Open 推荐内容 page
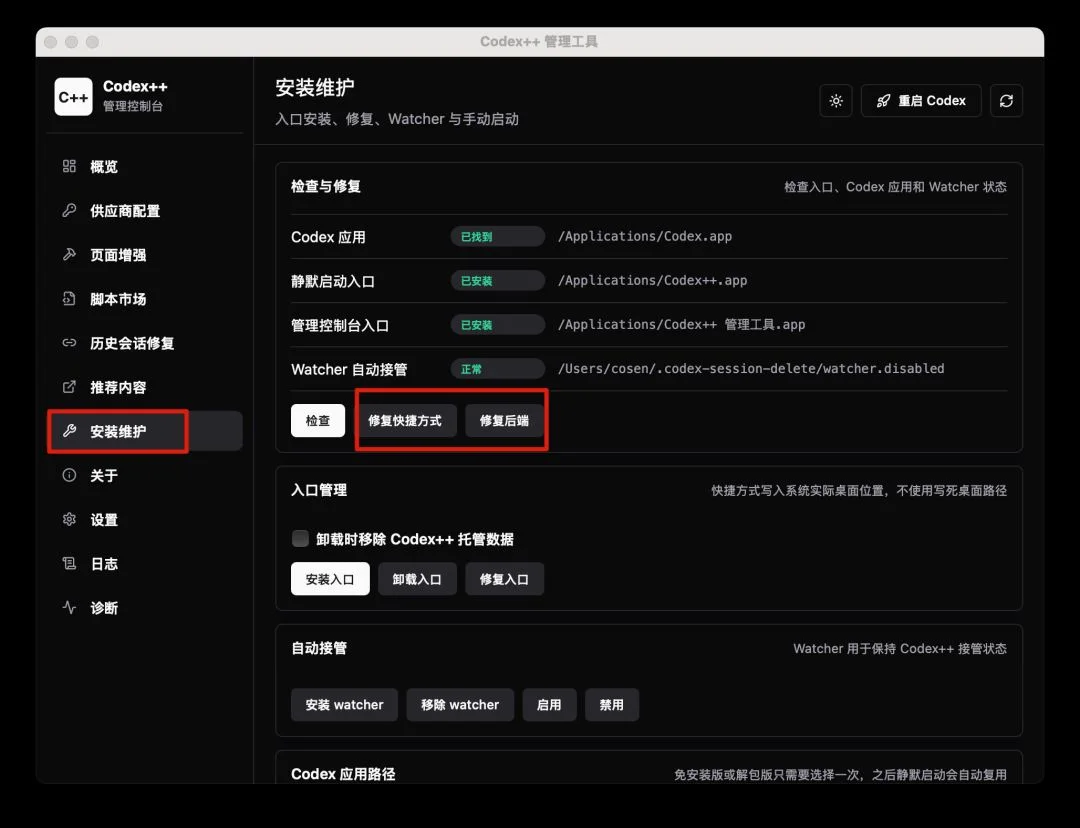The height and width of the screenshot is (828, 1080). (x=145, y=386)
